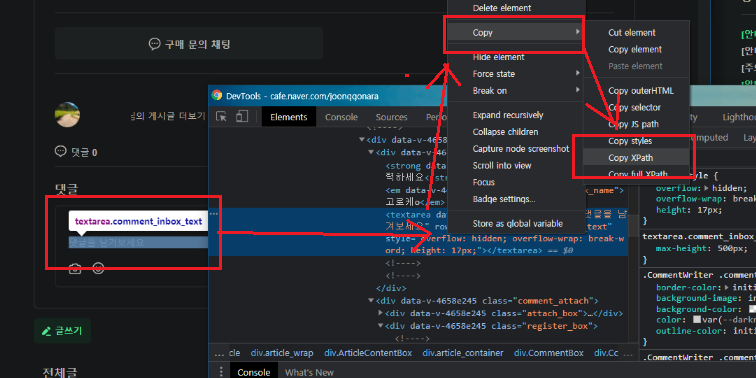Click the 게시글 더보기 link

click(168, 116)
